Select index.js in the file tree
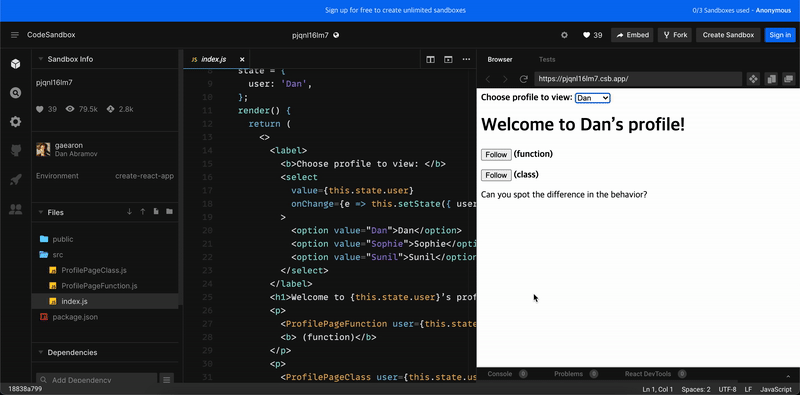Viewport: 800px width, 395px height. pyautogui.click(x=105, y=302)
